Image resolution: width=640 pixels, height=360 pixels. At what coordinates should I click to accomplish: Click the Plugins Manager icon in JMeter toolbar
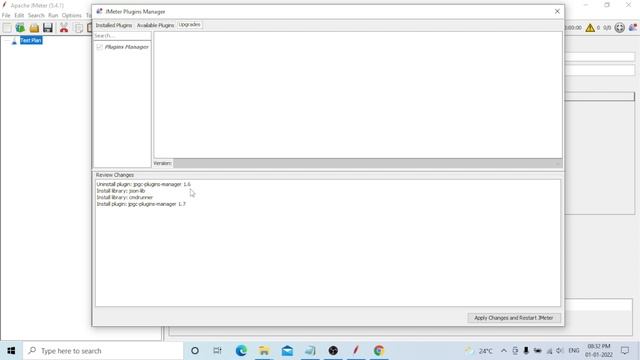[x=633, y=28]
